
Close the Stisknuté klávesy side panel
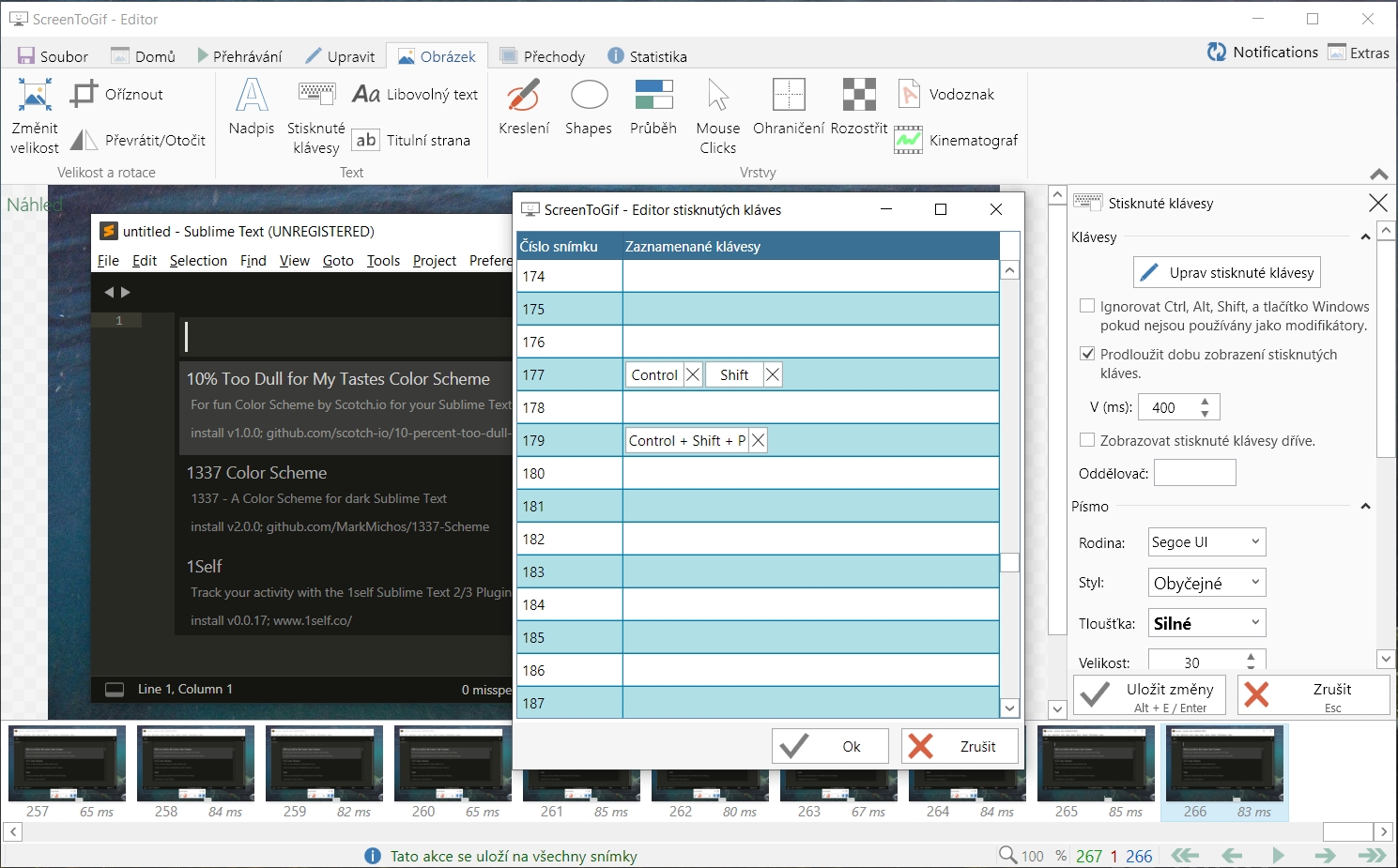coord(1377,203)
